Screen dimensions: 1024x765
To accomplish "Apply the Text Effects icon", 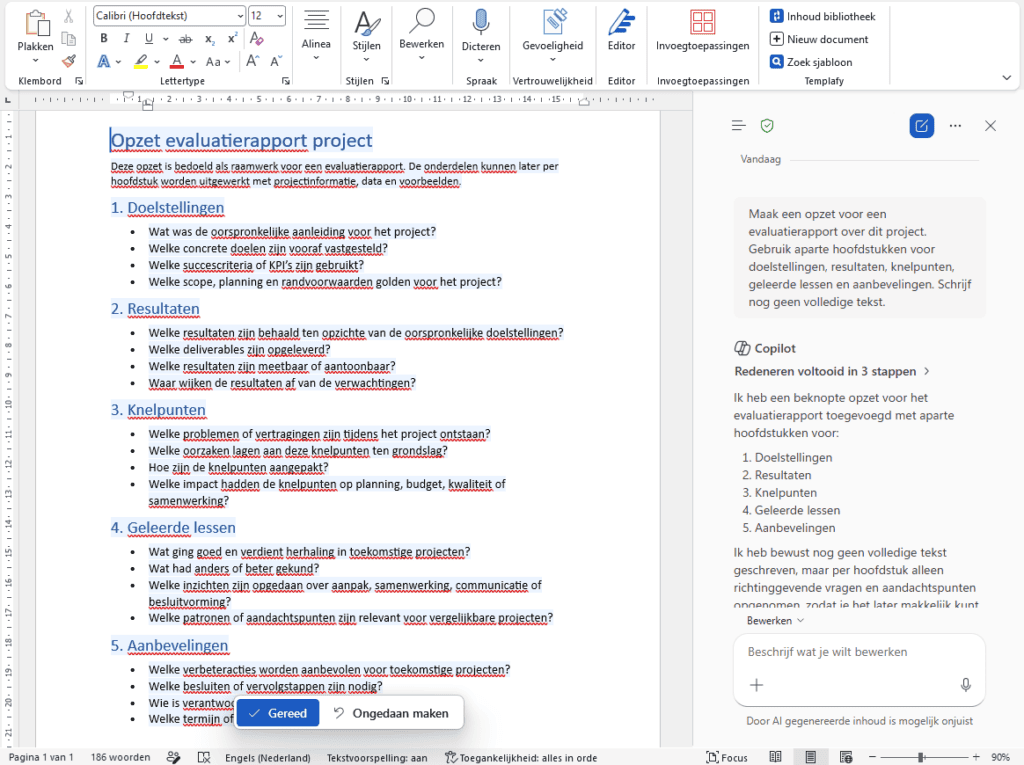I will point(104,61).
